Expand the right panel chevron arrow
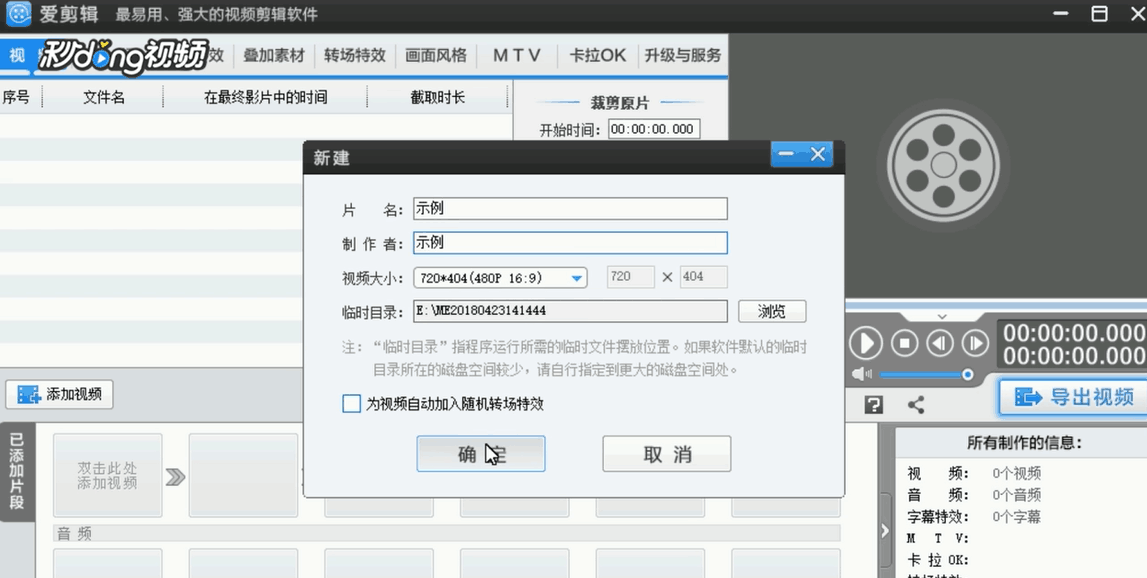The width and height of the screenshot is (1147, 578). (884, 532)
